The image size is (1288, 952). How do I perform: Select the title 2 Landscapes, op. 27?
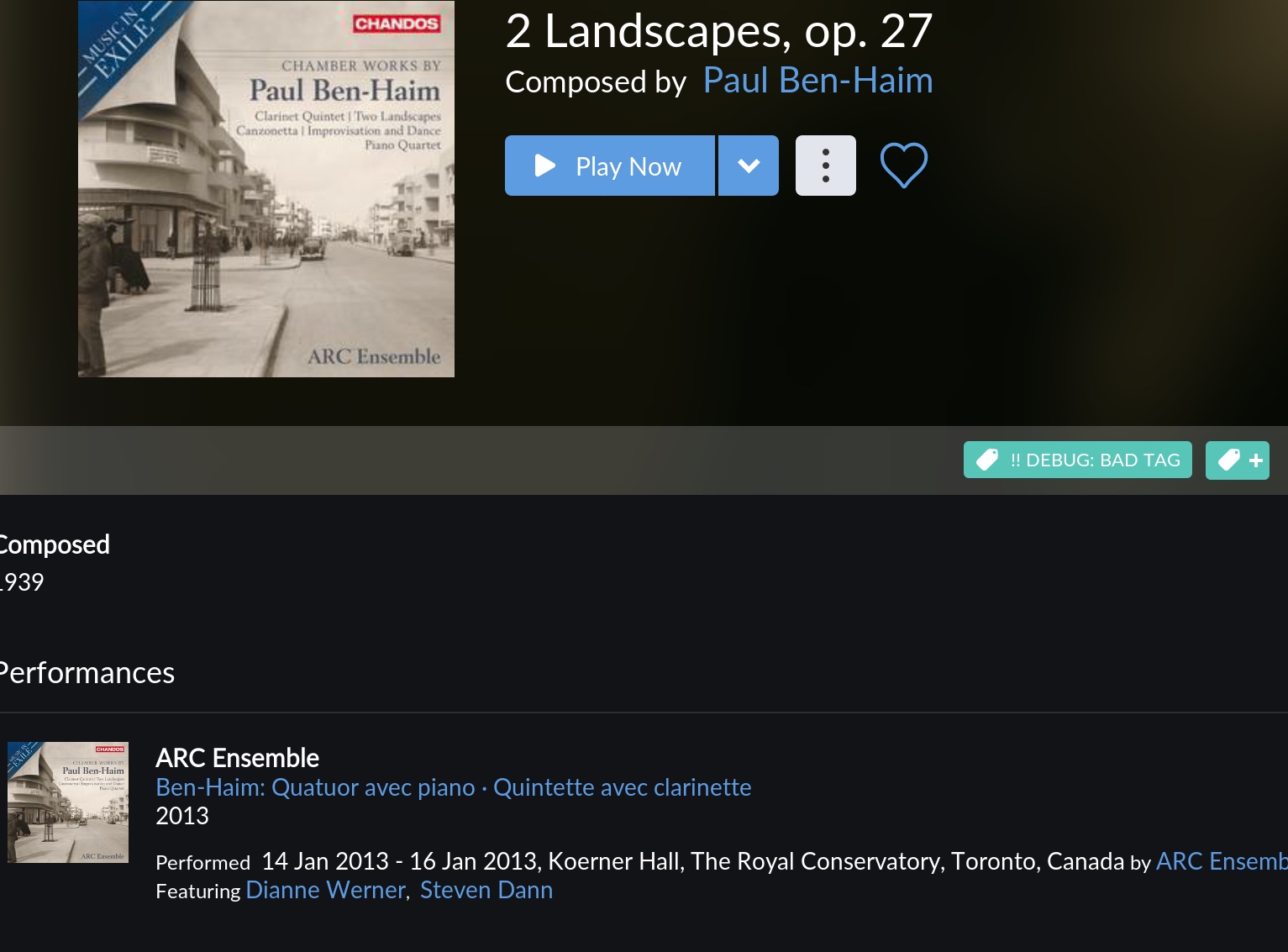click(x=719, y=31)
